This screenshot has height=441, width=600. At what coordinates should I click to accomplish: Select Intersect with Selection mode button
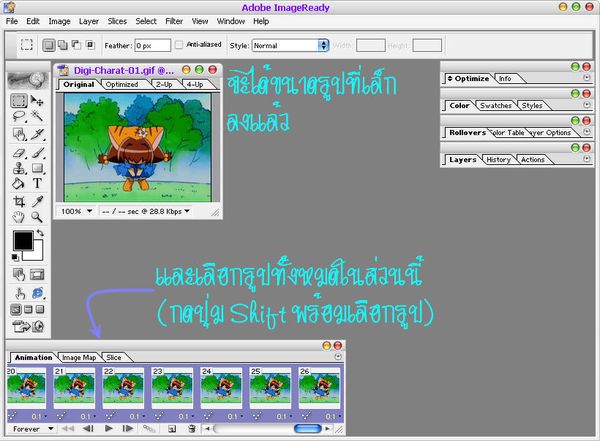click(x=90, y=45)
